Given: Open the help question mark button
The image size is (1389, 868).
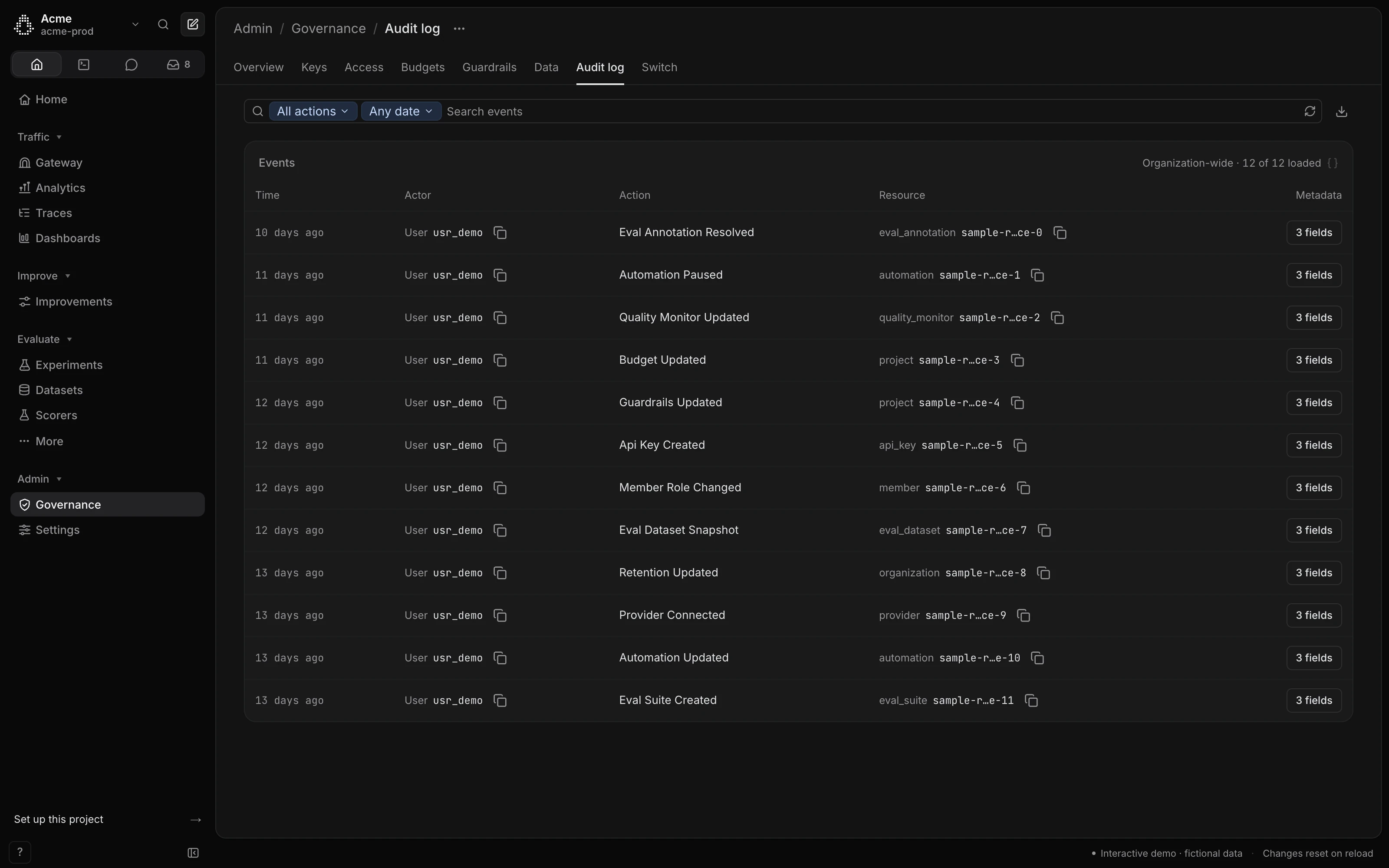Looking at the screenshot, I should (x=20, y=852).
